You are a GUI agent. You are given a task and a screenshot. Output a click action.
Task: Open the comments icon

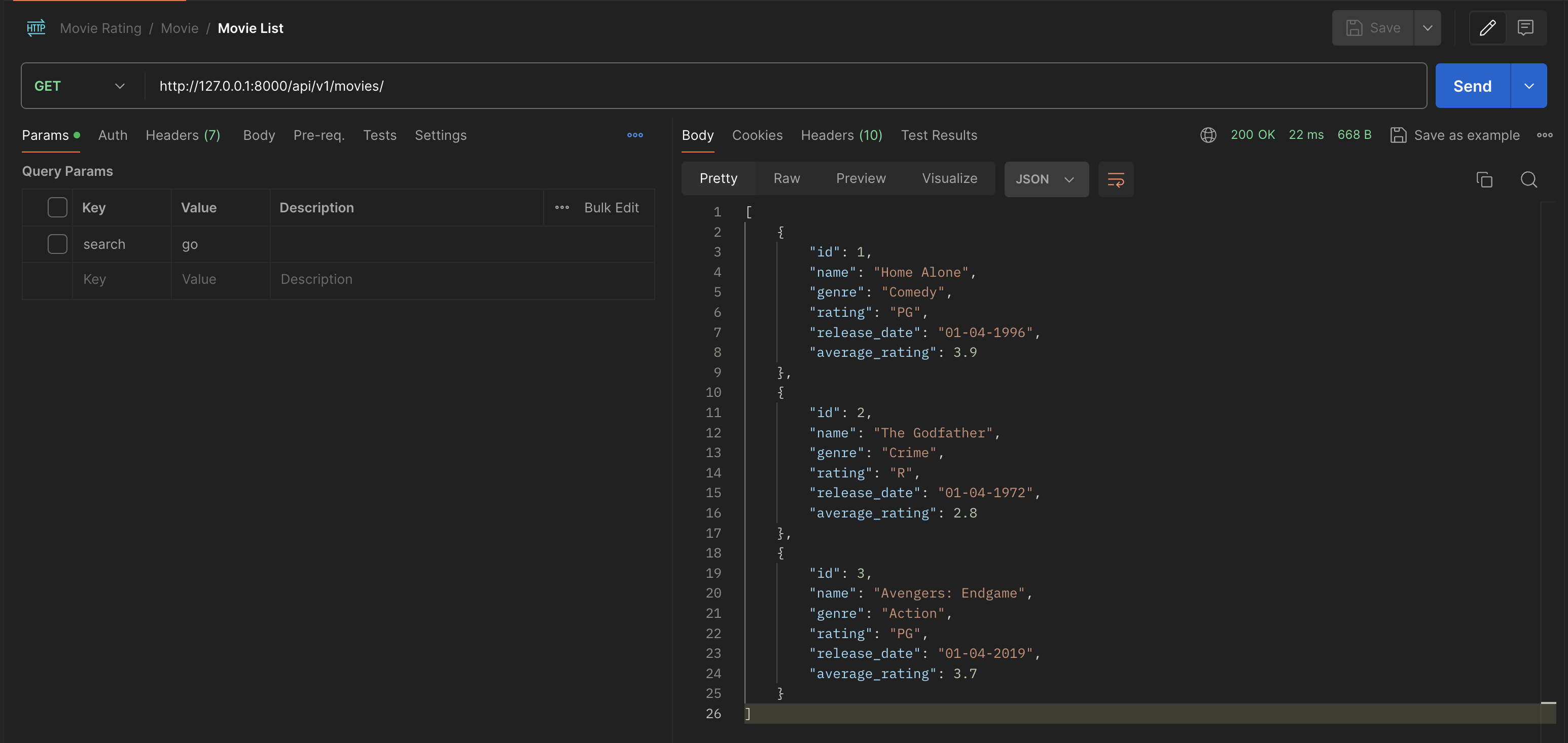[1525, 28]
